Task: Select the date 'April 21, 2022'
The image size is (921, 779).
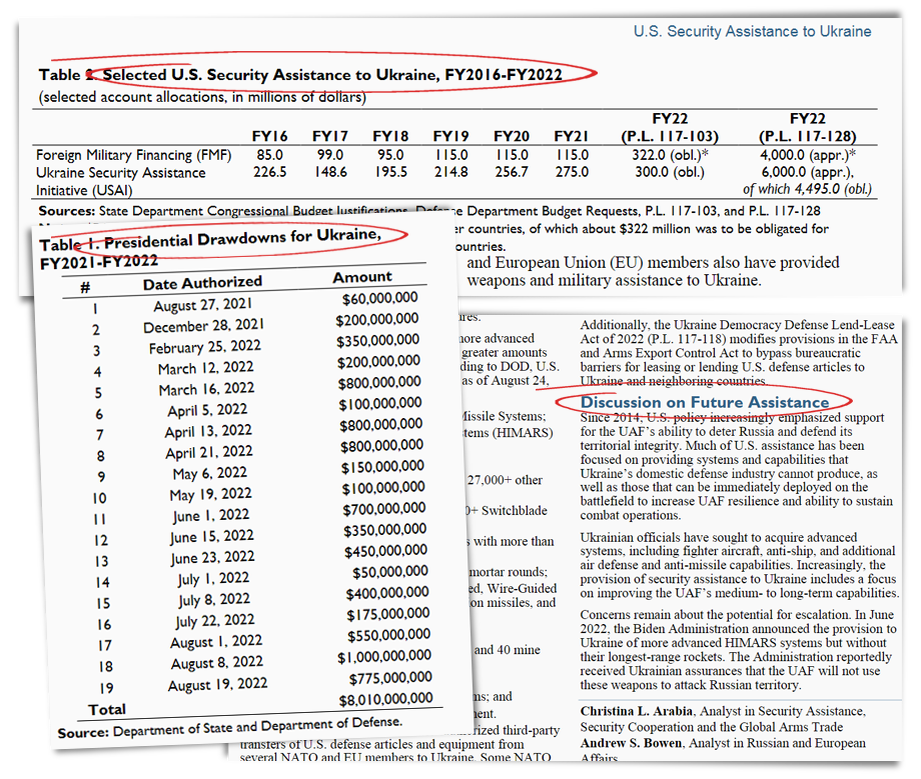Action: (209, 453)
